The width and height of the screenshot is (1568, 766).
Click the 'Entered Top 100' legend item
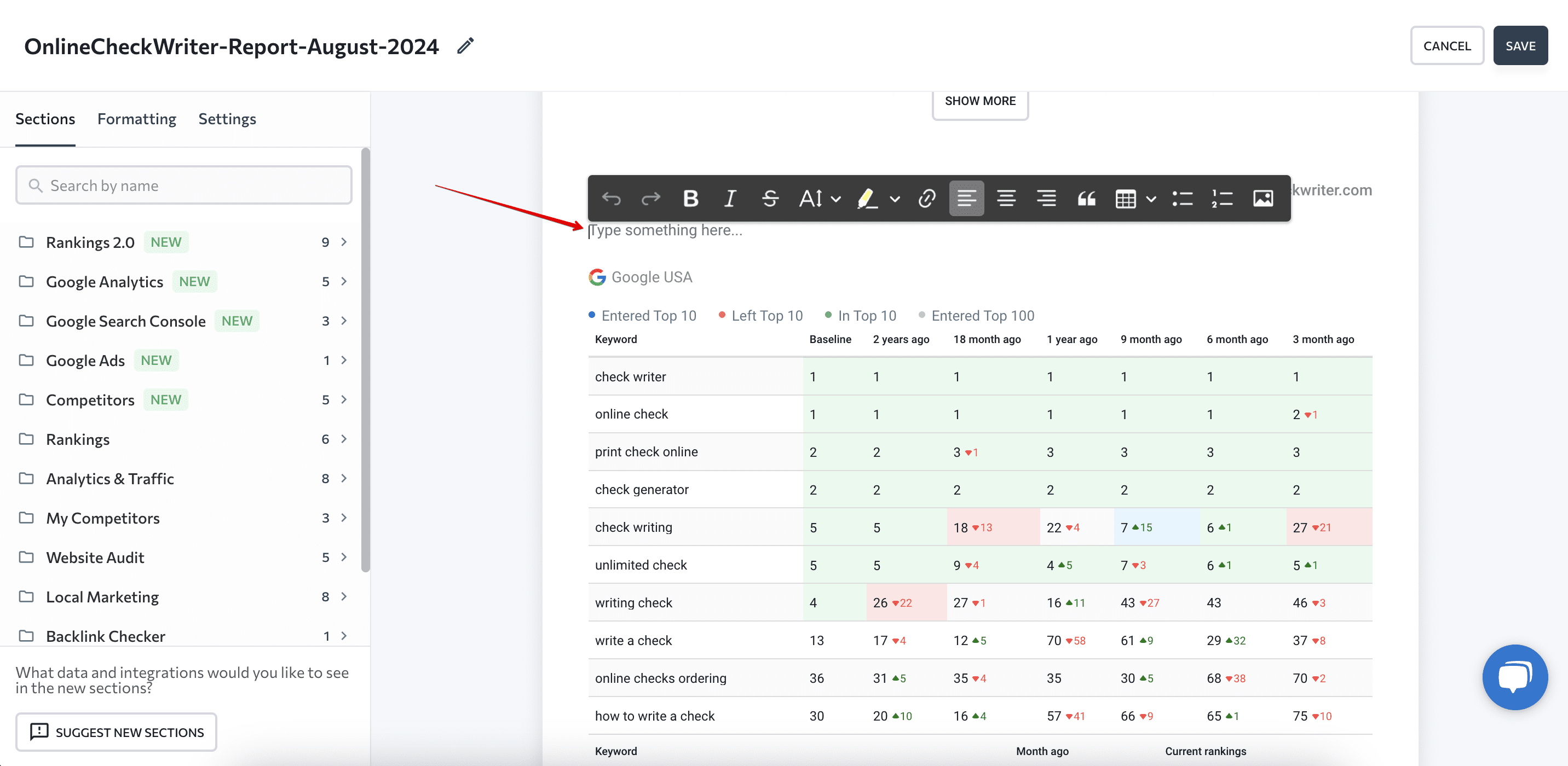pyautogui.click(x=976, y=316)
